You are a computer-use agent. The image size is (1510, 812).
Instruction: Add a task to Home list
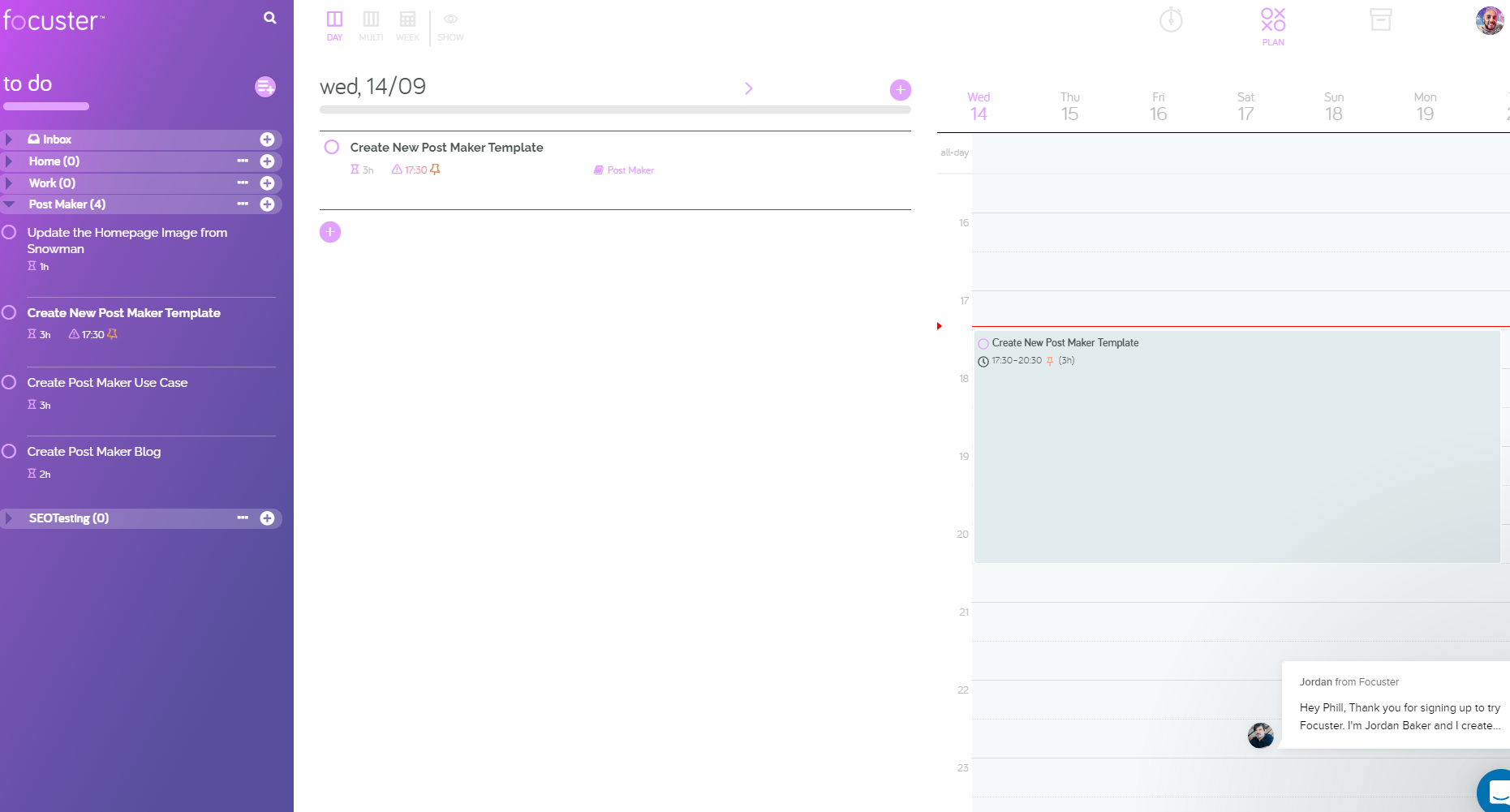[x=267, y=161]
